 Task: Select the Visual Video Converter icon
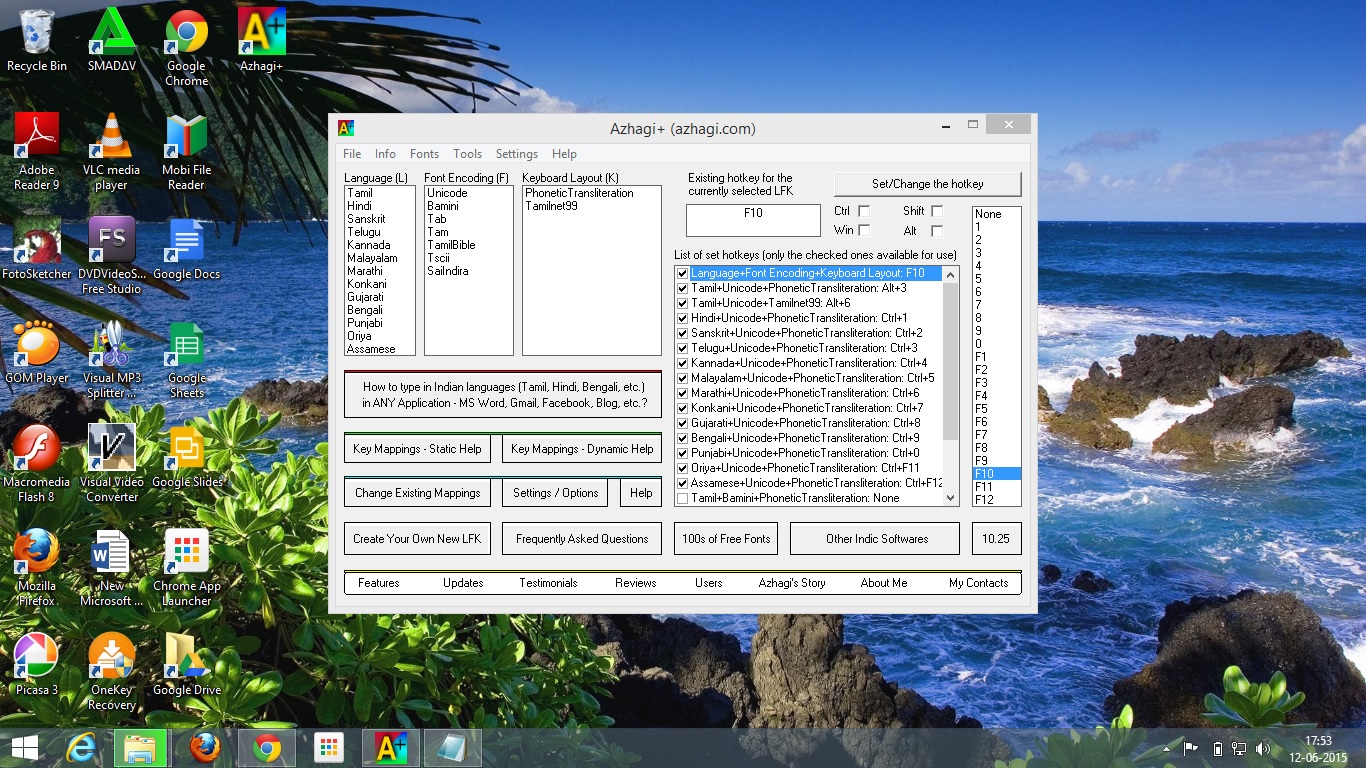pyautogui.click(x=111, y=464)
